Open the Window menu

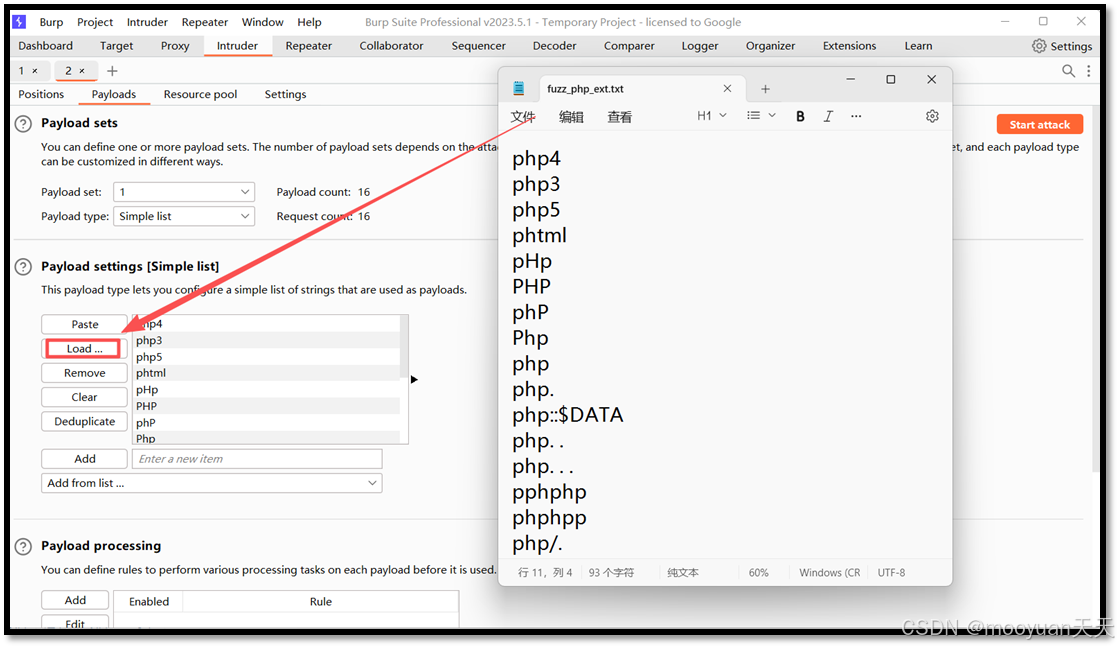click(263, 22)
